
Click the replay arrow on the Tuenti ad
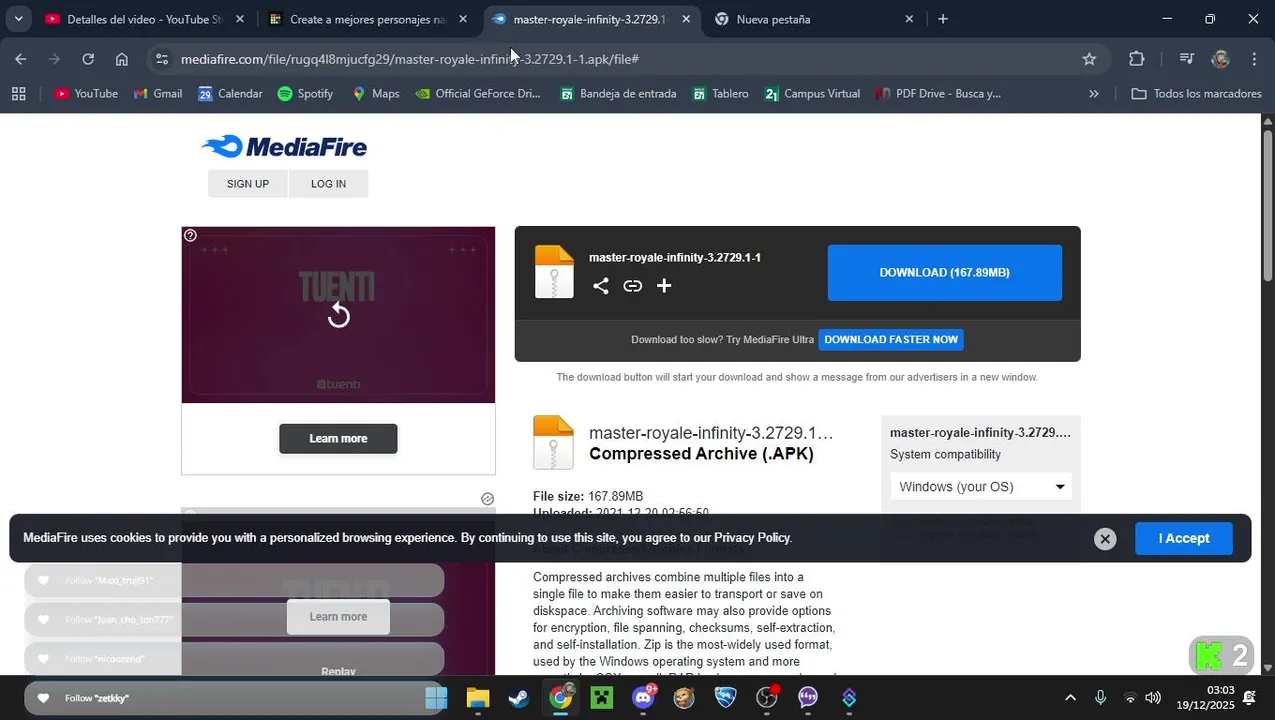point(339,315)
